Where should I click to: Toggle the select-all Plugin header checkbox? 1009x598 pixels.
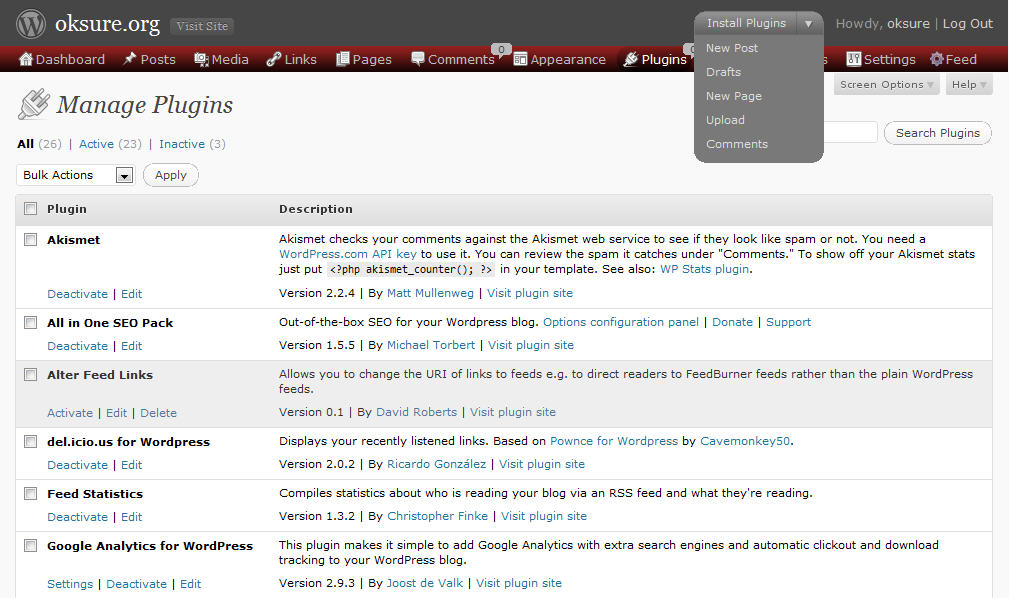tap(31, 209)
